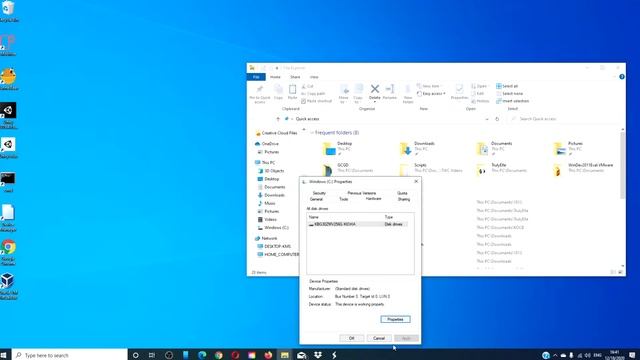Open the address bar history dropdown

(x=487, y=119)
